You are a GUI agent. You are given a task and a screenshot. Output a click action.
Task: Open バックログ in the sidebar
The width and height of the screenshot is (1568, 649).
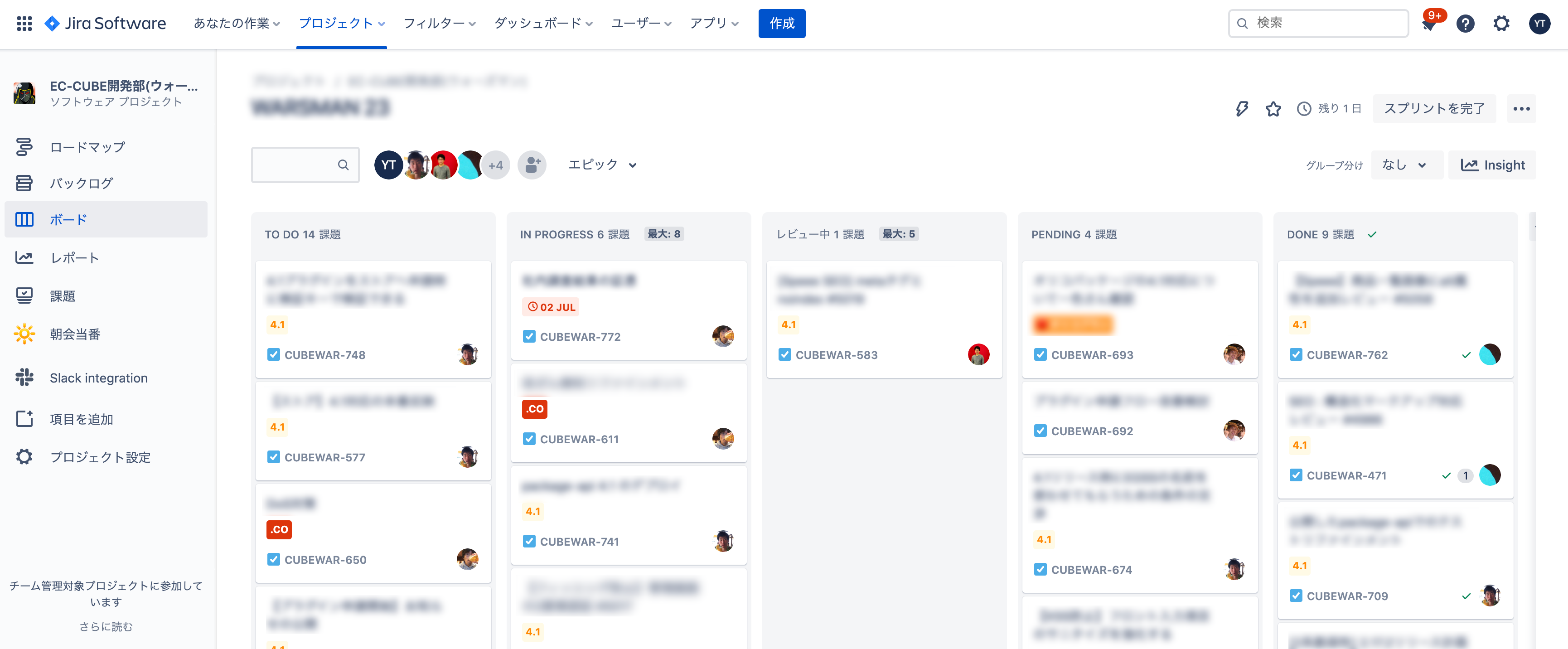pos(106,183)
